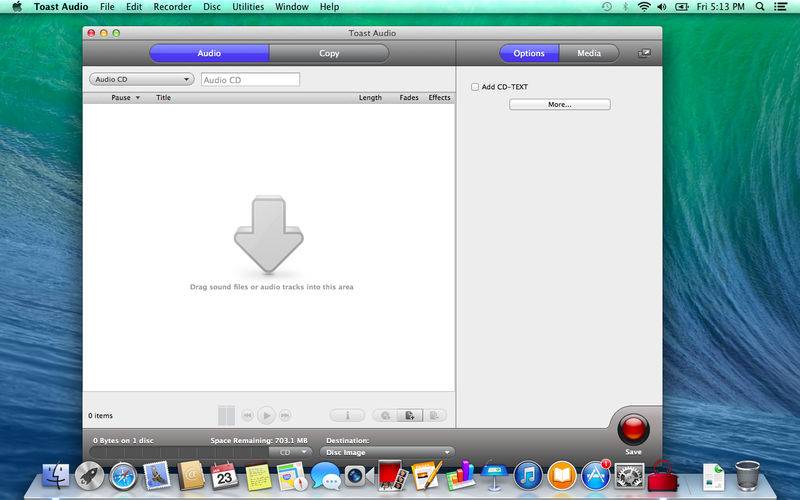Skip to previous track
Image resolution: width=800 pixels, height=500 pixels.
(247, 415)
